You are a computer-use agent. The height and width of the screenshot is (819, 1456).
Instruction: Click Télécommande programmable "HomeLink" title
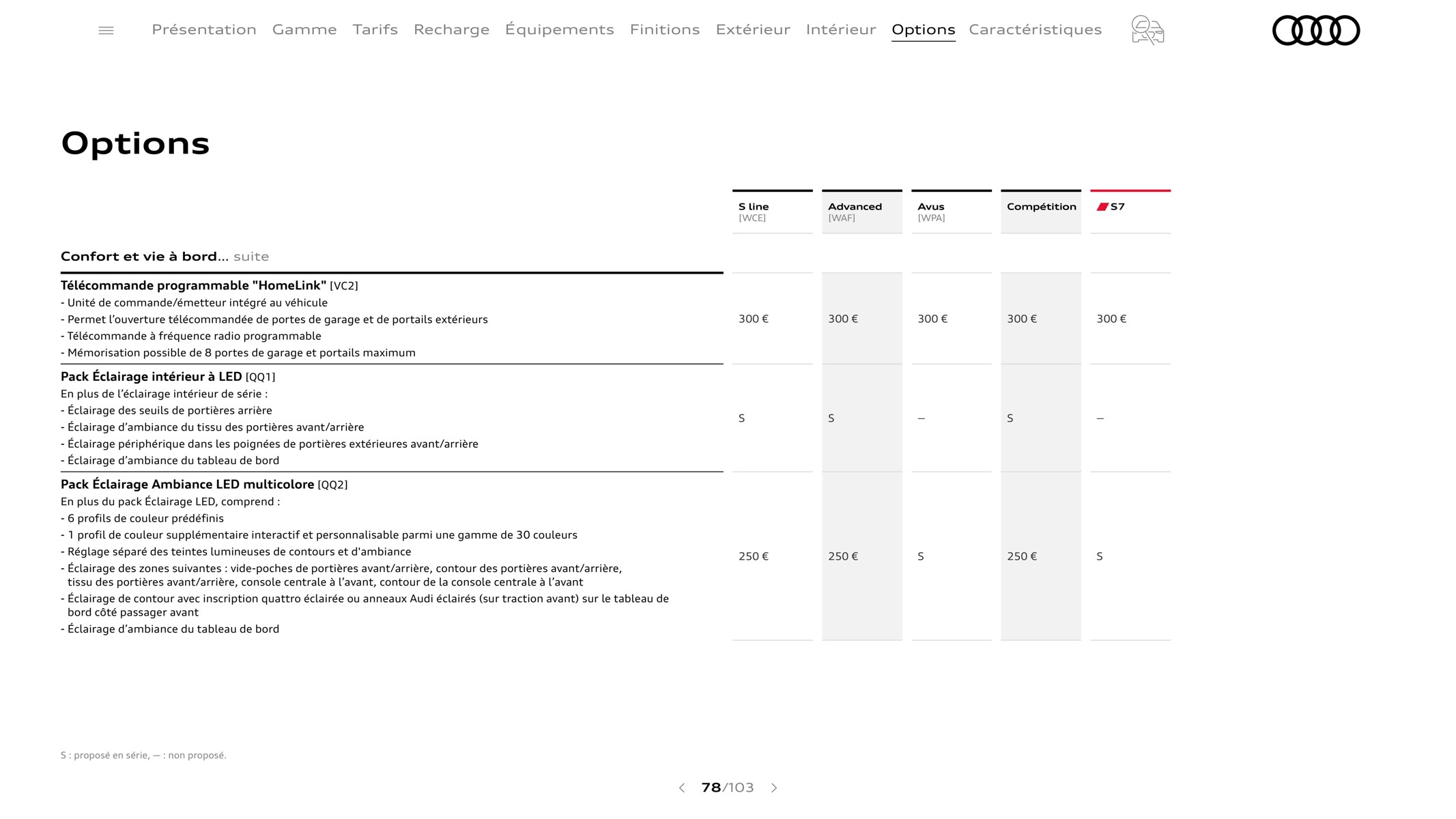pyautogui.click(x=193, y=285)
